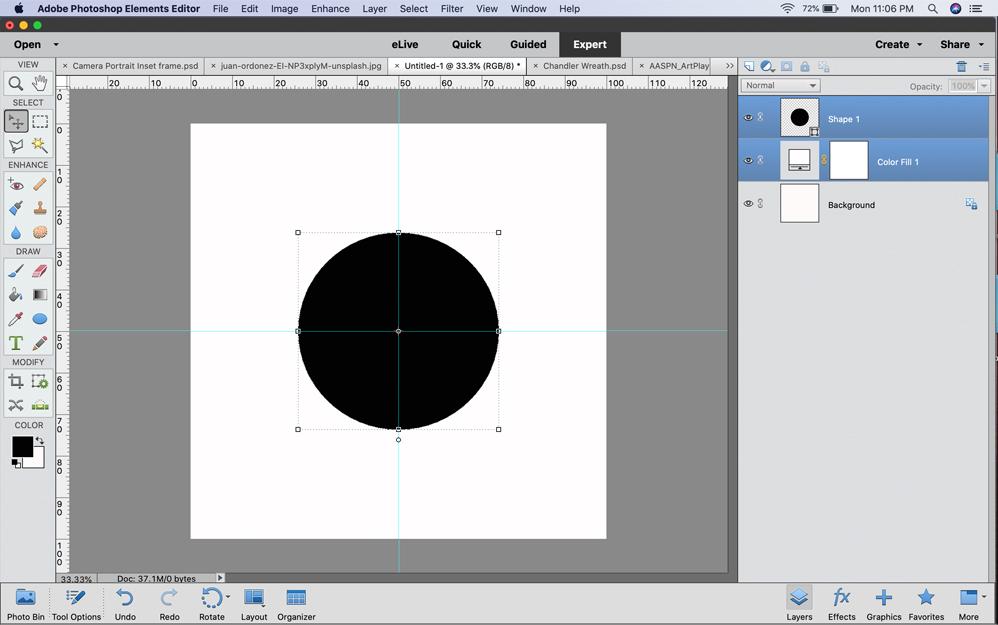This screenshot has width=998, height=625.
Task: Expand the Open button dropdown arrow
Action: click(x=56, y=45)
